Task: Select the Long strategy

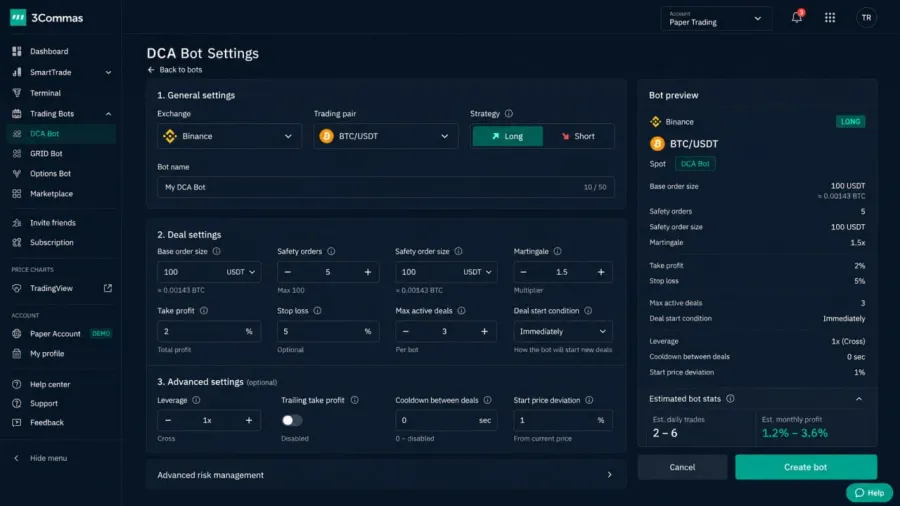Action: point(507,136)
